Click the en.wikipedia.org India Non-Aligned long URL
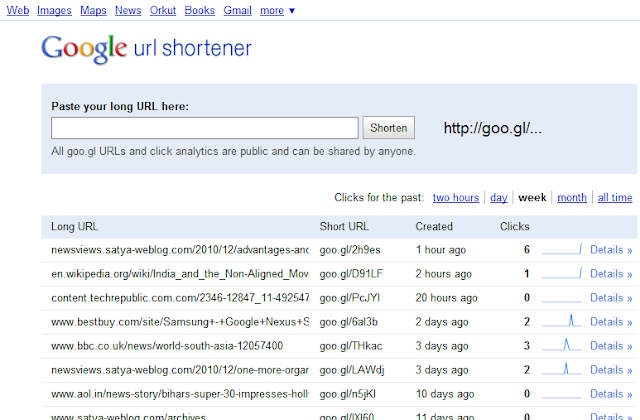Image resolution: width=640 pixels, height=420 pixels. 180,274
